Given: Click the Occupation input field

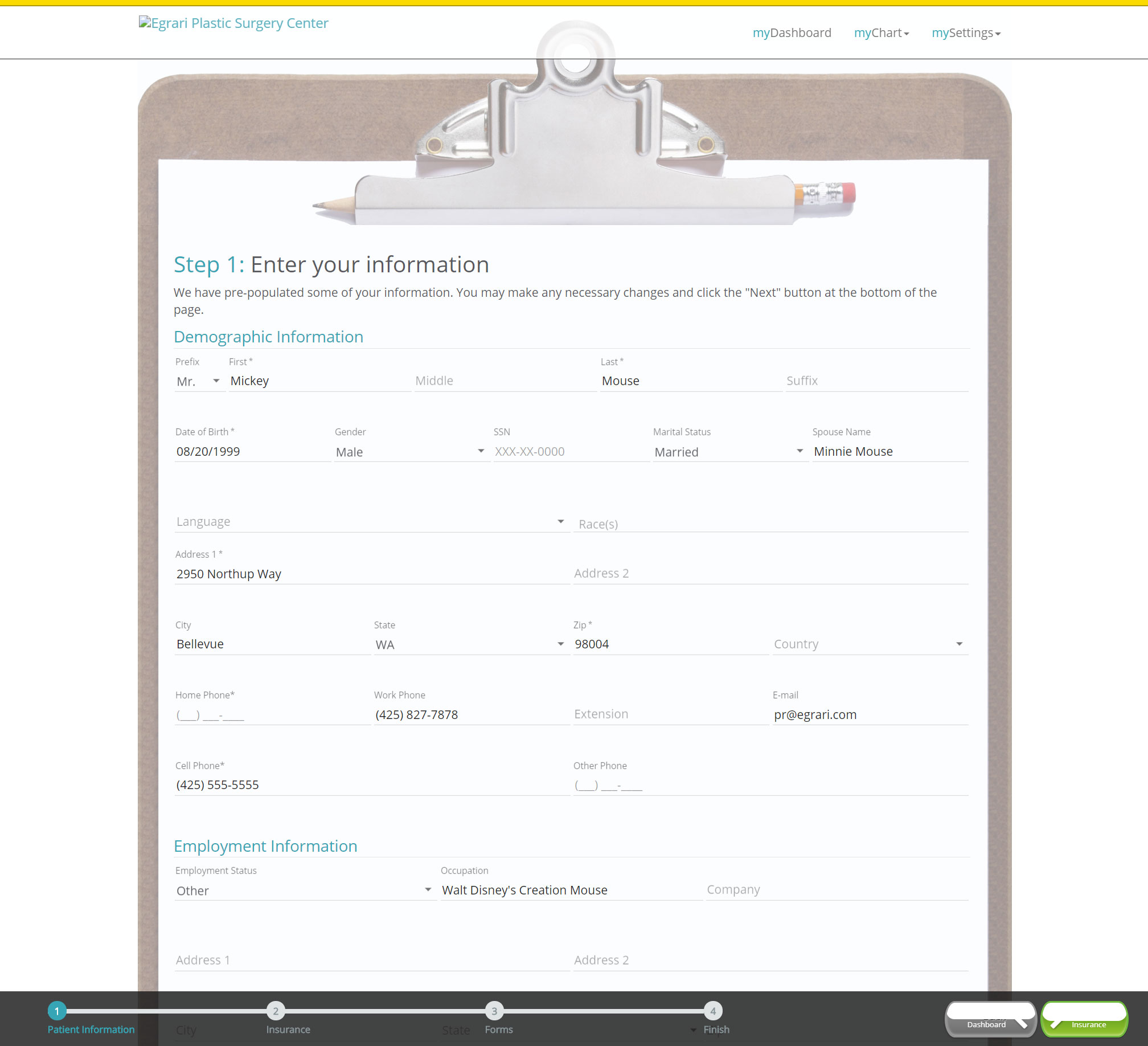Looking at the screenshot, I should (x=571, y=890).
